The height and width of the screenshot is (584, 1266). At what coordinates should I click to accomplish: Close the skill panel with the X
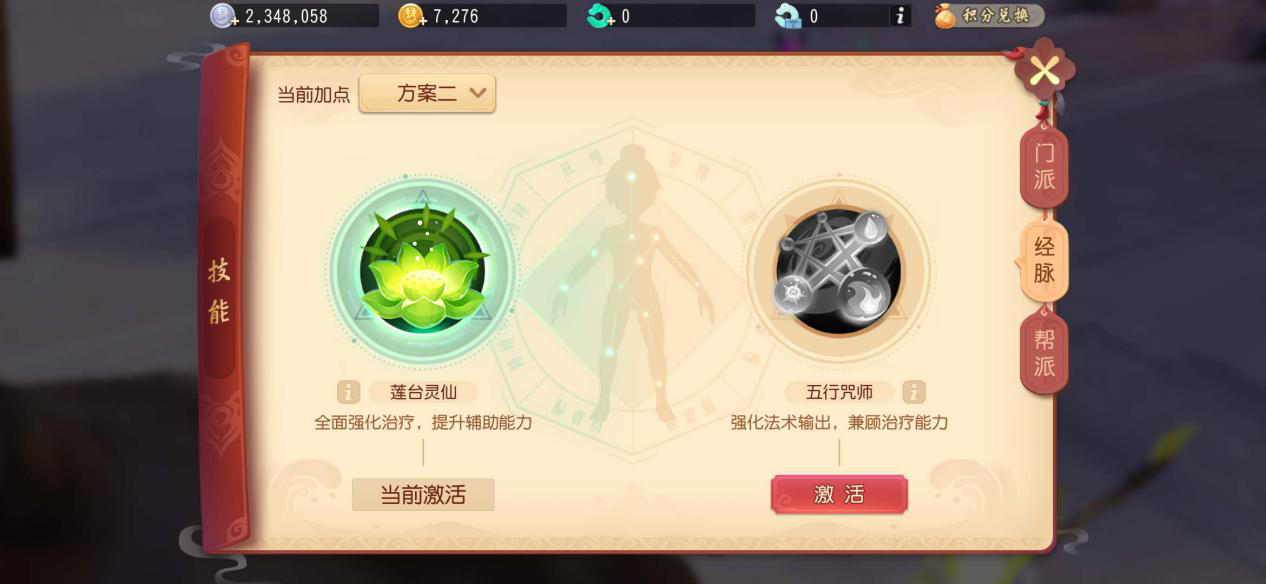(1044, 71)
